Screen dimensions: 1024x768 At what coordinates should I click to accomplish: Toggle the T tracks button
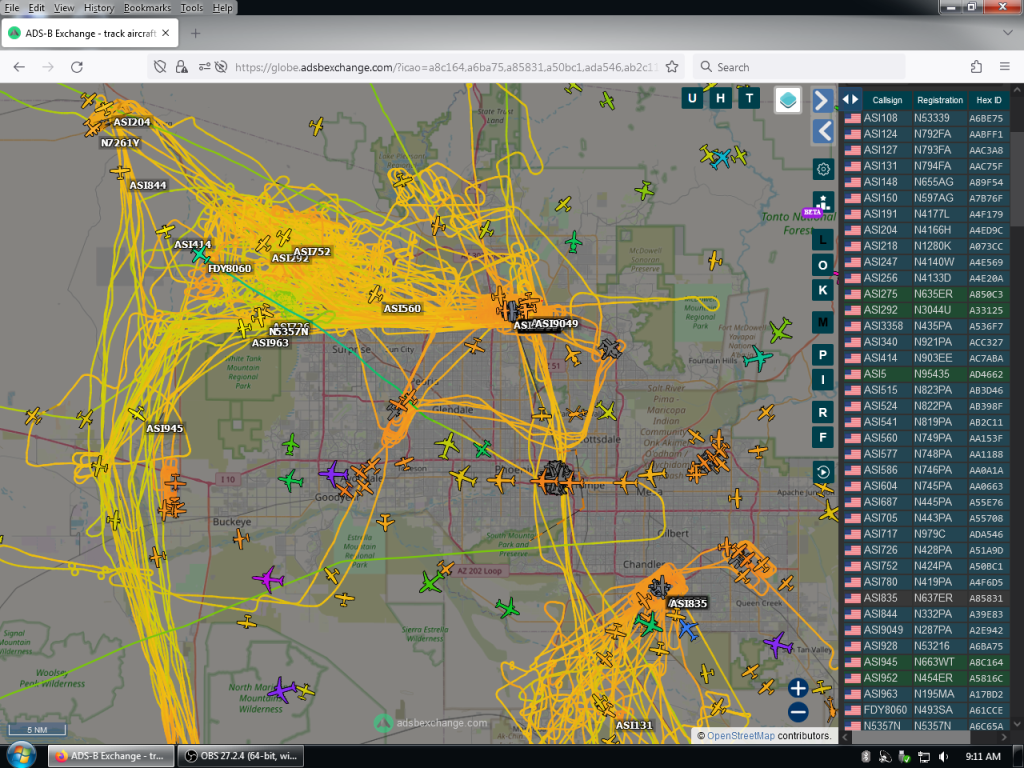(749, 98)
